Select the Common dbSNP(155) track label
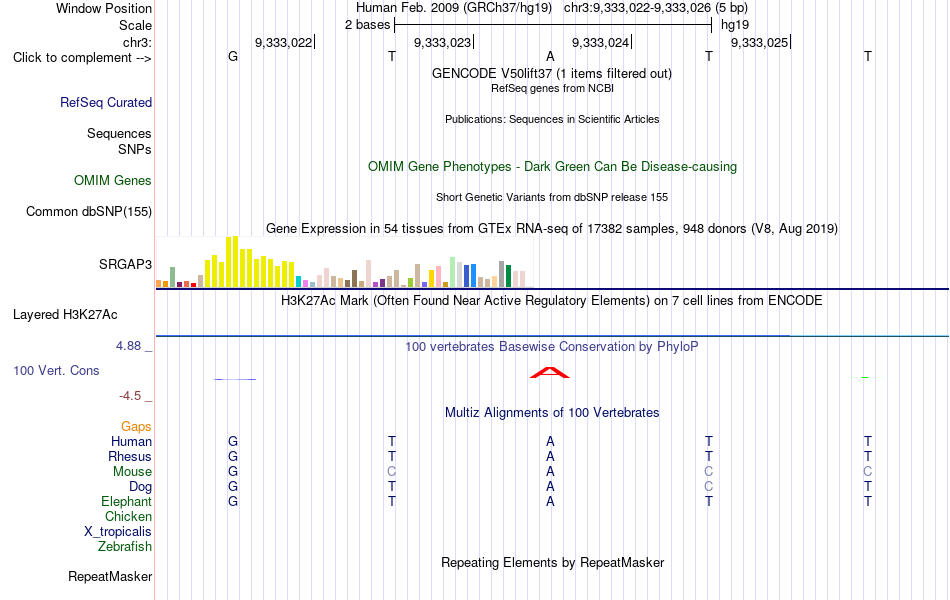Viewport: 950px width, 600px height. pos(89,212)
